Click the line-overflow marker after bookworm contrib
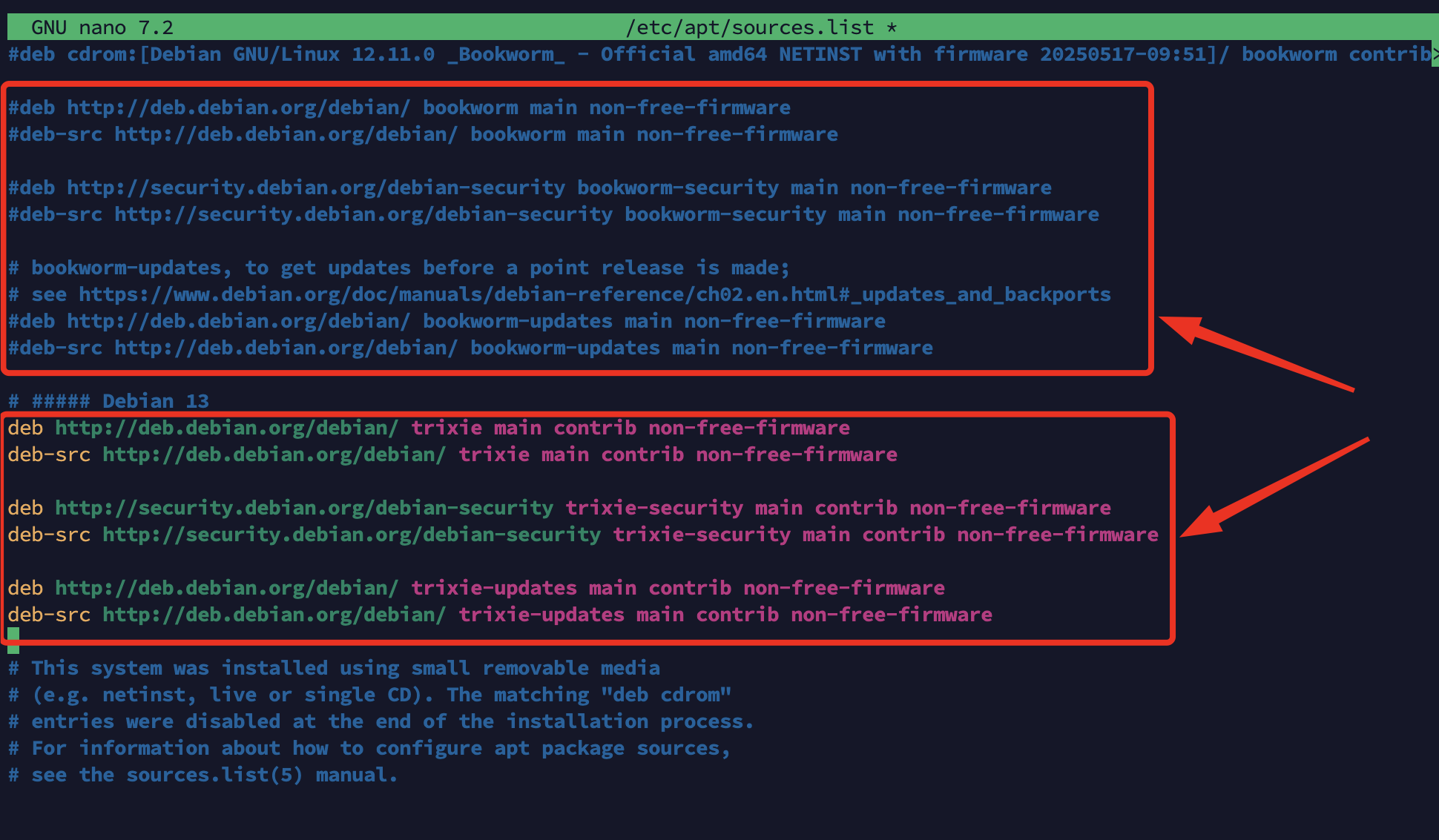Viewport: 1439px width, 840px height. (1435, 54)
